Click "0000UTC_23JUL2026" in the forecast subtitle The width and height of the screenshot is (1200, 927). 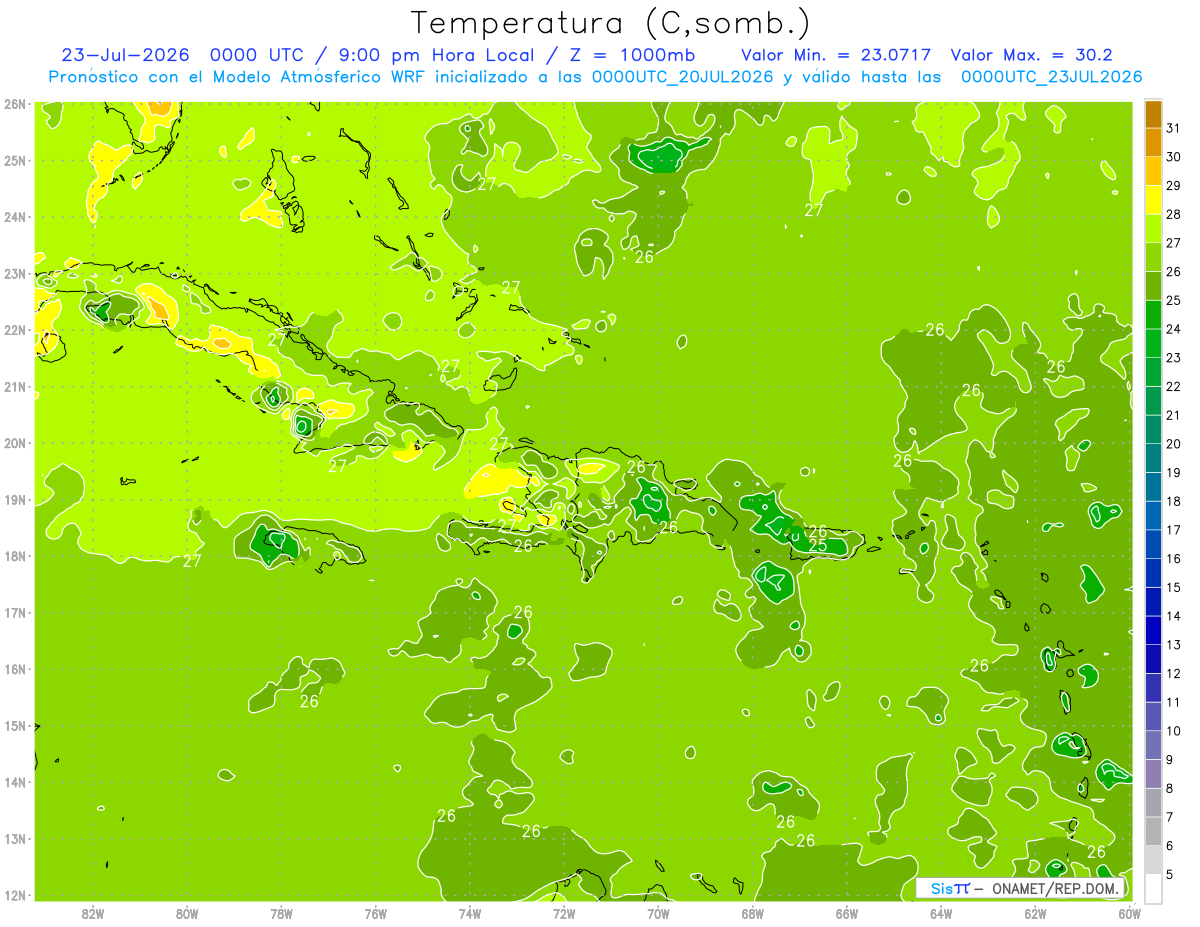click(x=1051, y=77)
